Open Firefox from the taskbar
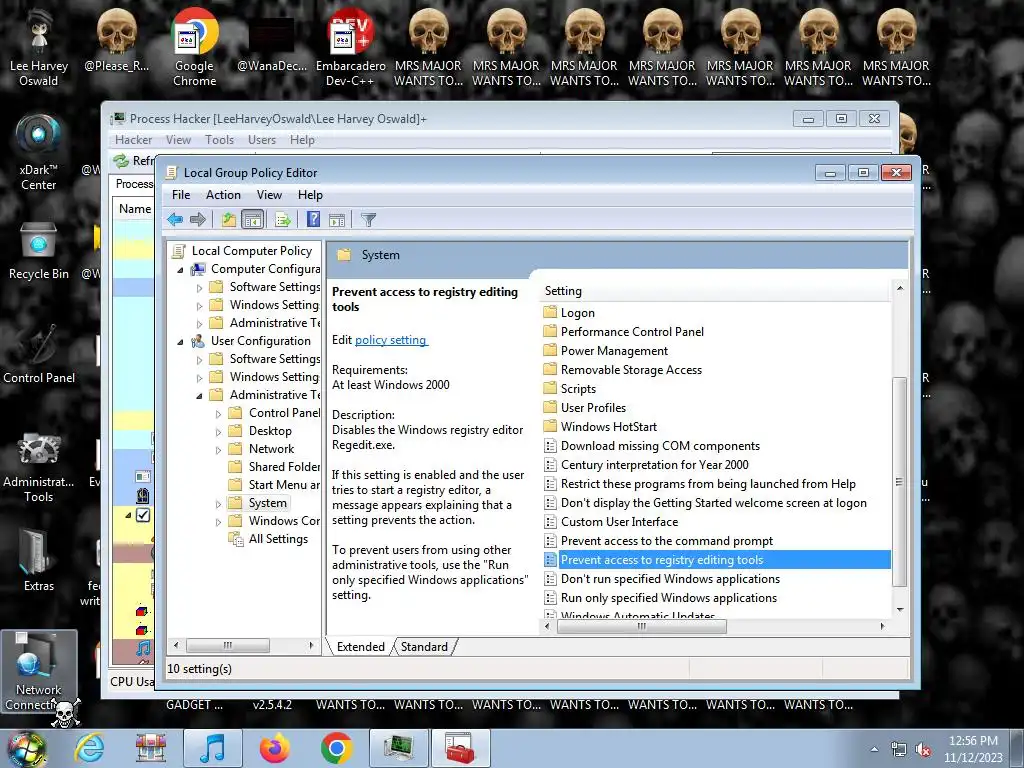 pyautogui.click(x=275, y=748)
